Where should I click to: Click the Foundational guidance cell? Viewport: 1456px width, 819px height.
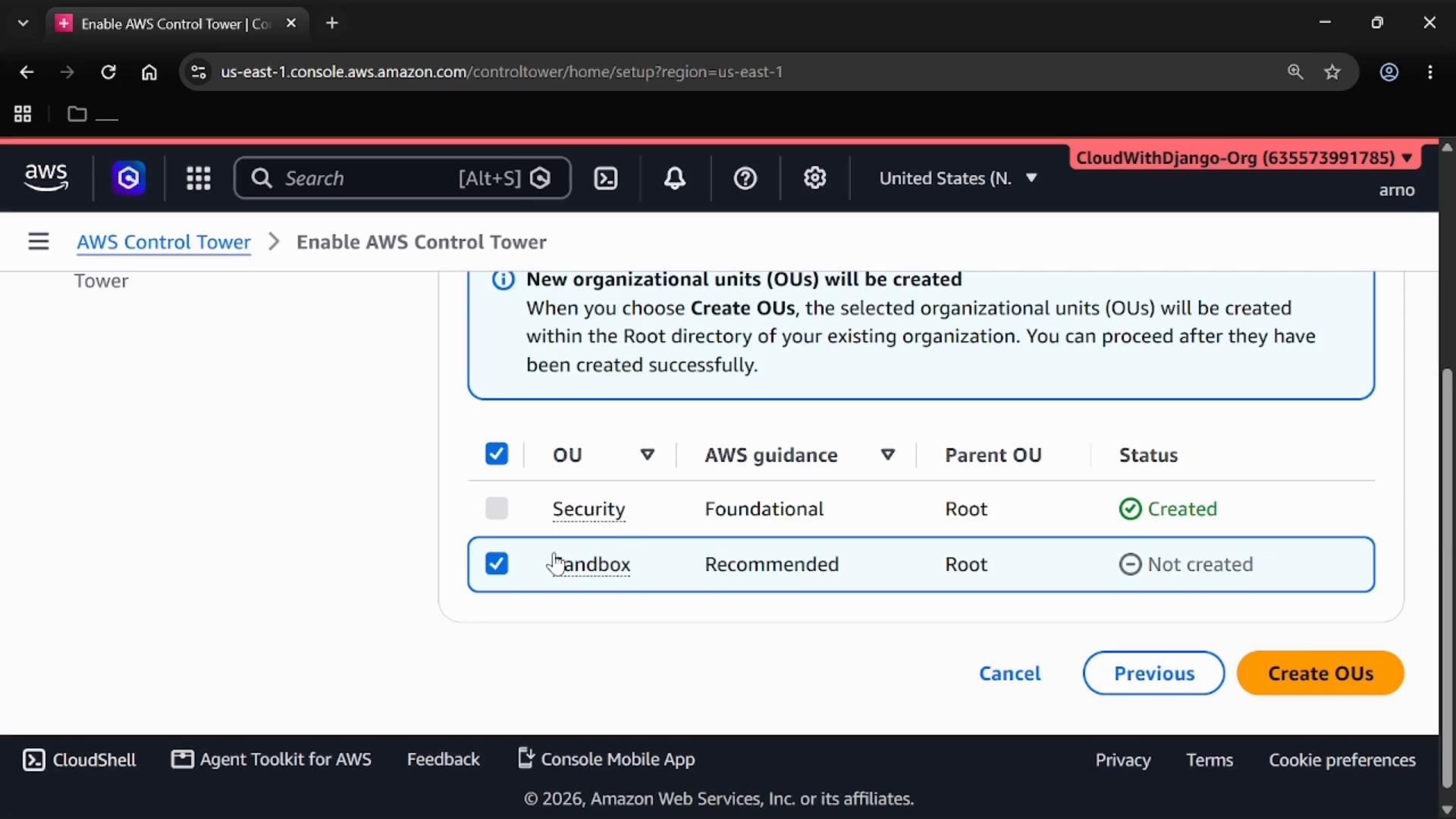pos(764,509)
